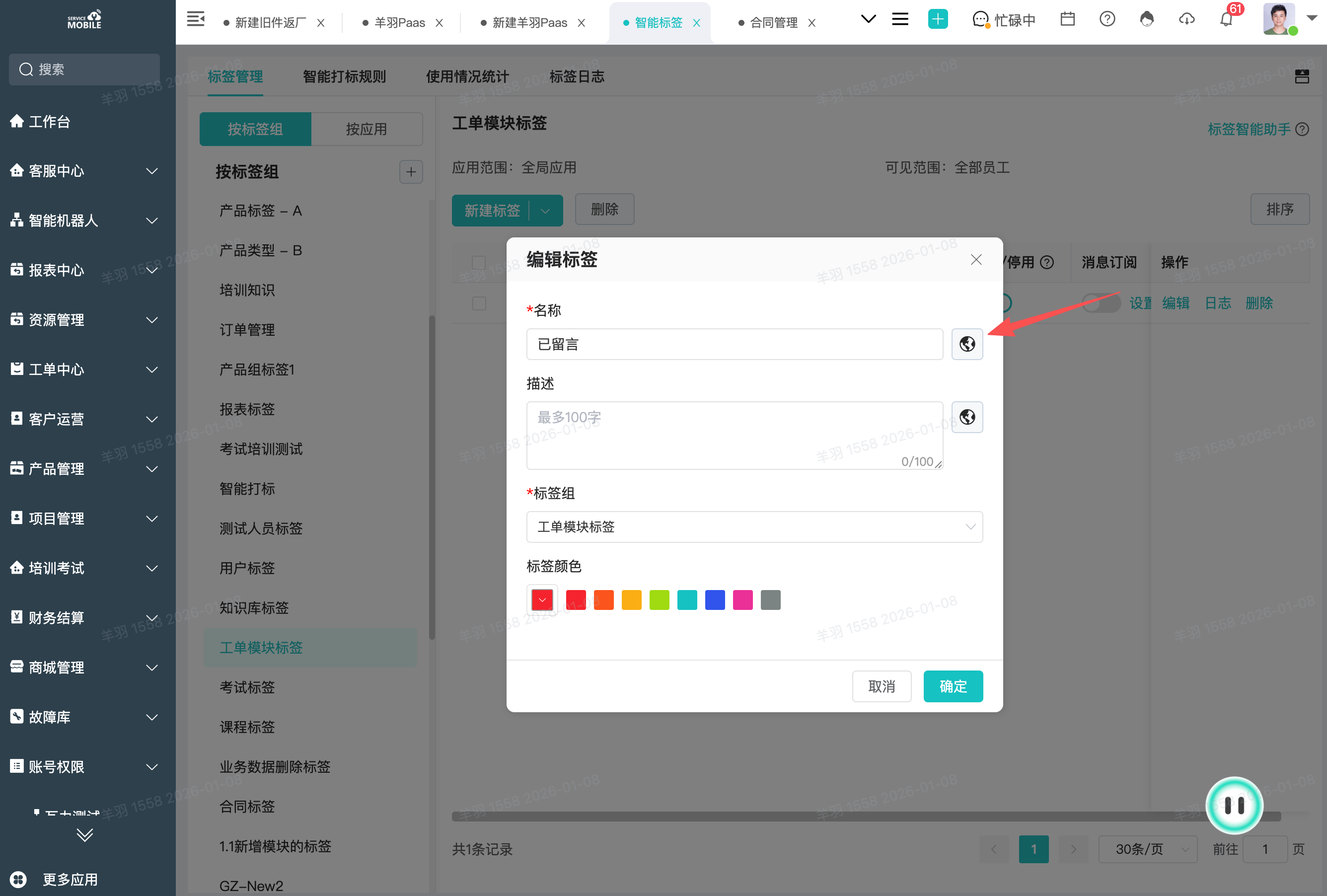Click the calendar icon in the top bar
Viewport: 1327px width, 896px height.
click(x=1067, y=19)
